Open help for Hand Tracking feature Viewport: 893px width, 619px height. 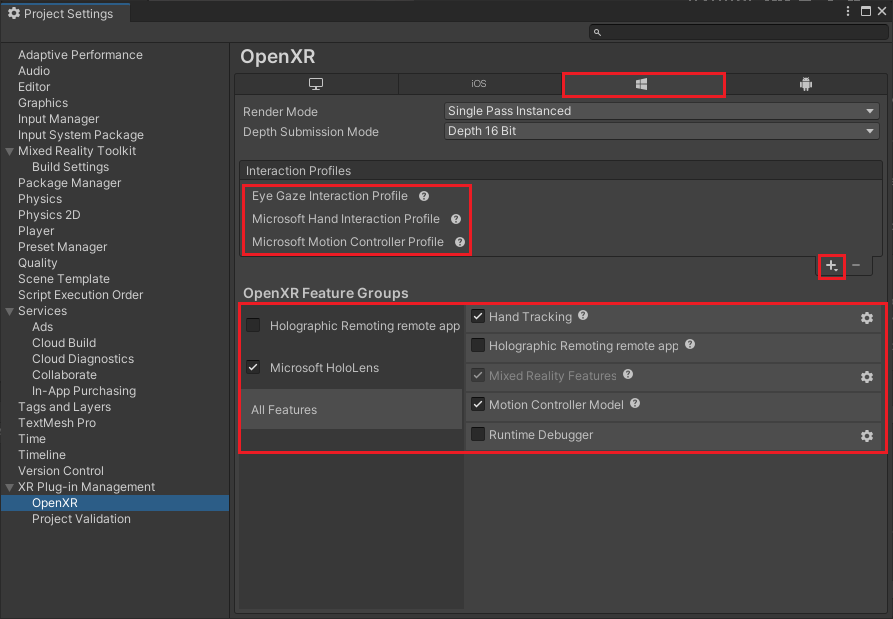[583, 315]
